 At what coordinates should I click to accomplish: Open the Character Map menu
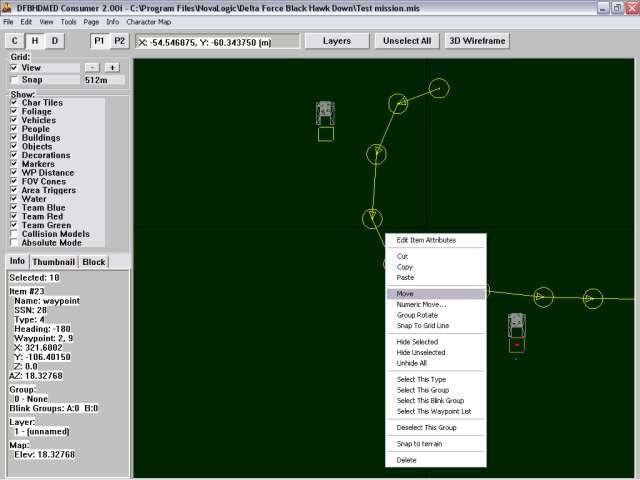[148, 21]
